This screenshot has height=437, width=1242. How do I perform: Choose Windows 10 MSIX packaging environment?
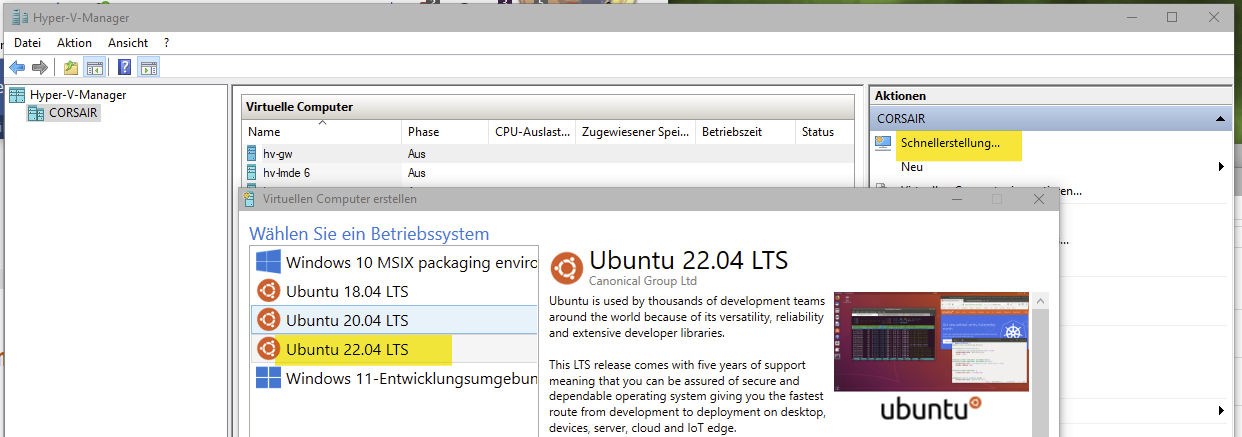coord(394,262)
